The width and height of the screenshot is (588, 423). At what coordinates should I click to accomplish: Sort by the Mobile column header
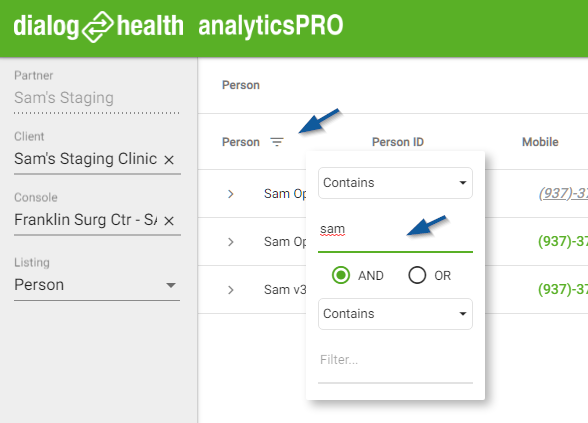click(x=540, y=142)
